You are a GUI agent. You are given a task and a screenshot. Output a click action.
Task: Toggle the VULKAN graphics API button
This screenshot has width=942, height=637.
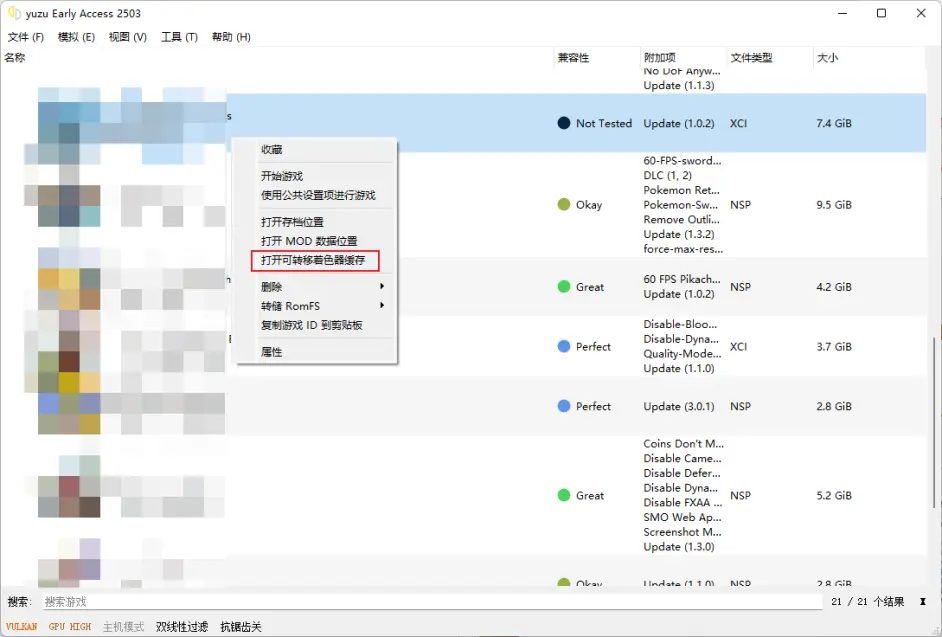click(x=22, y=627)
